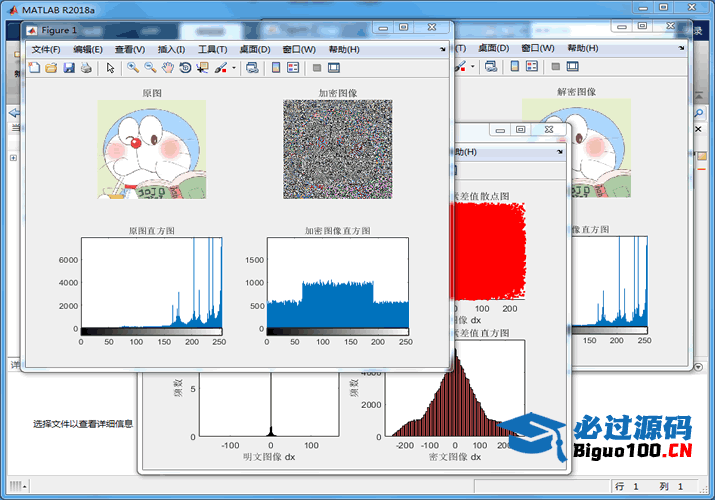Click Show Plot Tools icon in Figure 1
The height and width of the screenshot is (500, 715).
pos(334,68)
